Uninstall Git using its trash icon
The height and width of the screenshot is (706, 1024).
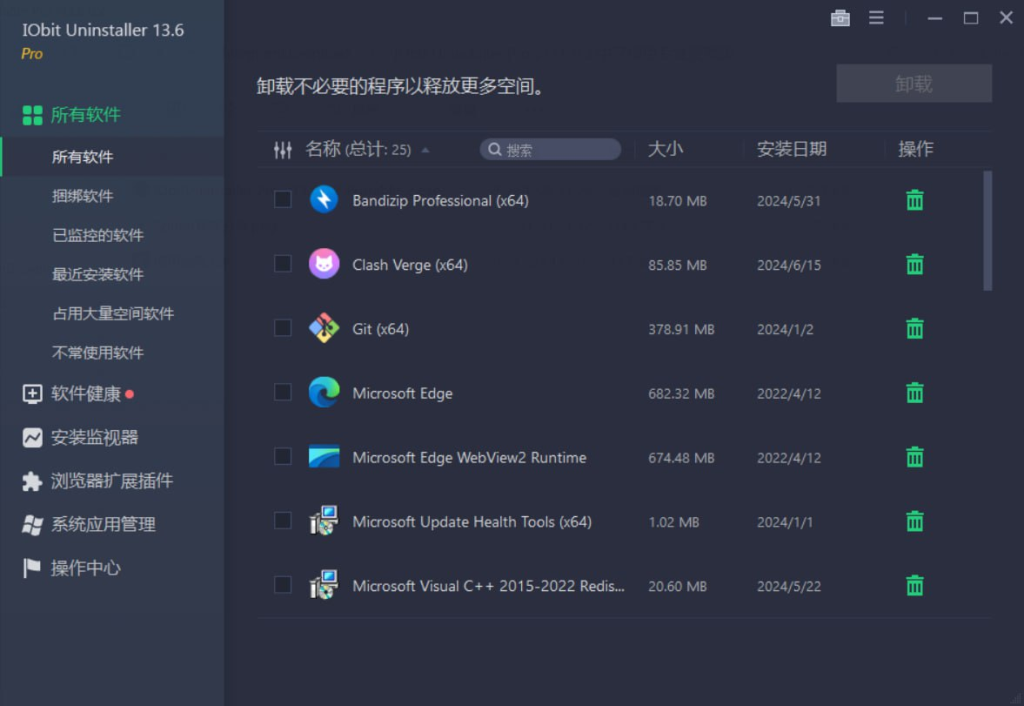pos(914,329)
